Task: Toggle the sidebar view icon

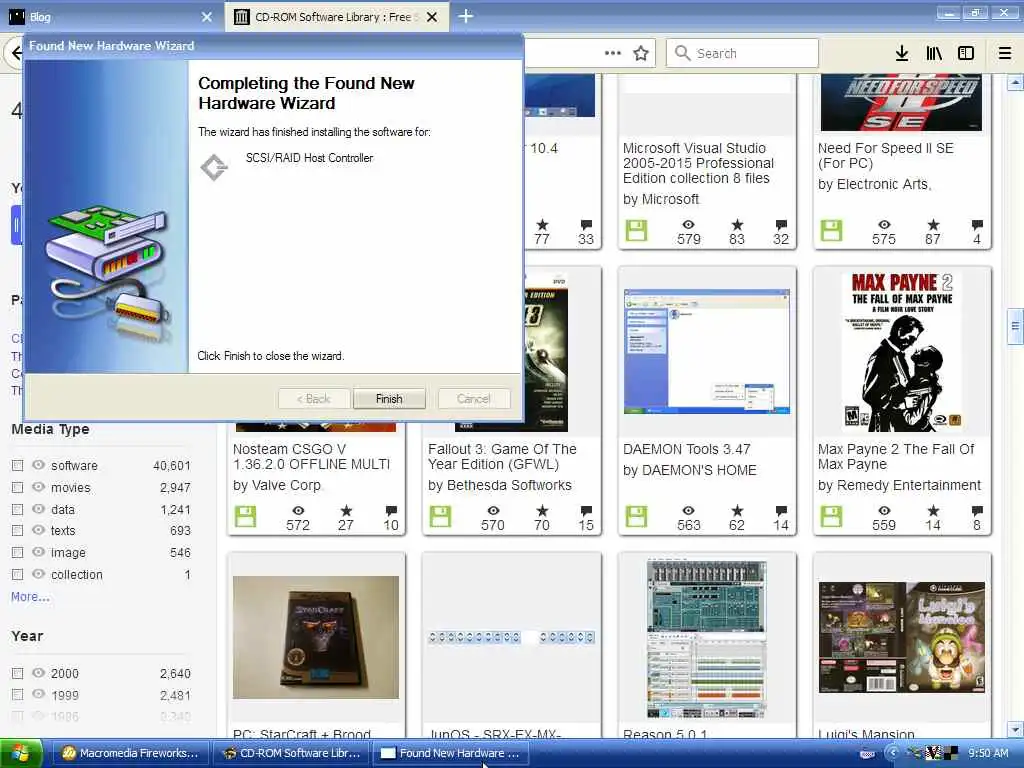Action: coord(966,53)
